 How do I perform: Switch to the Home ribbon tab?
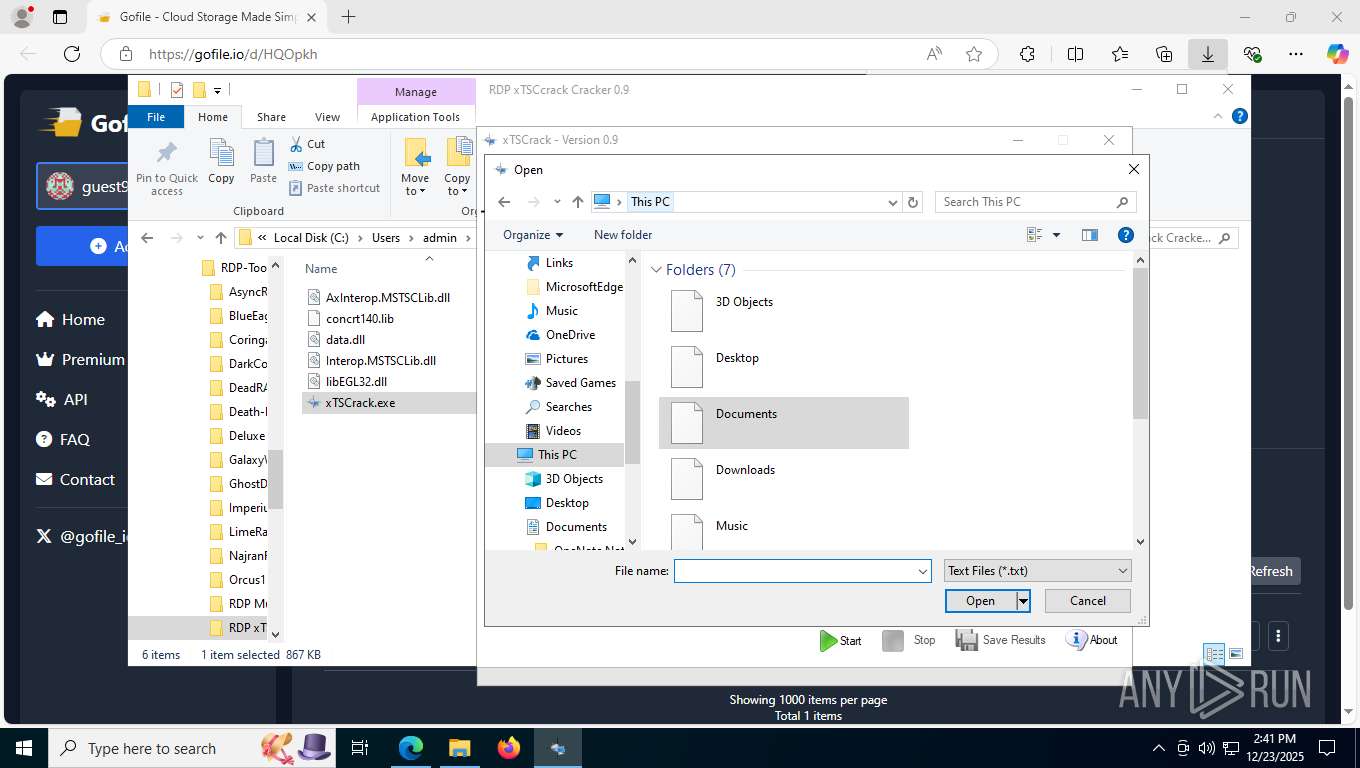[x=213, y=117]
